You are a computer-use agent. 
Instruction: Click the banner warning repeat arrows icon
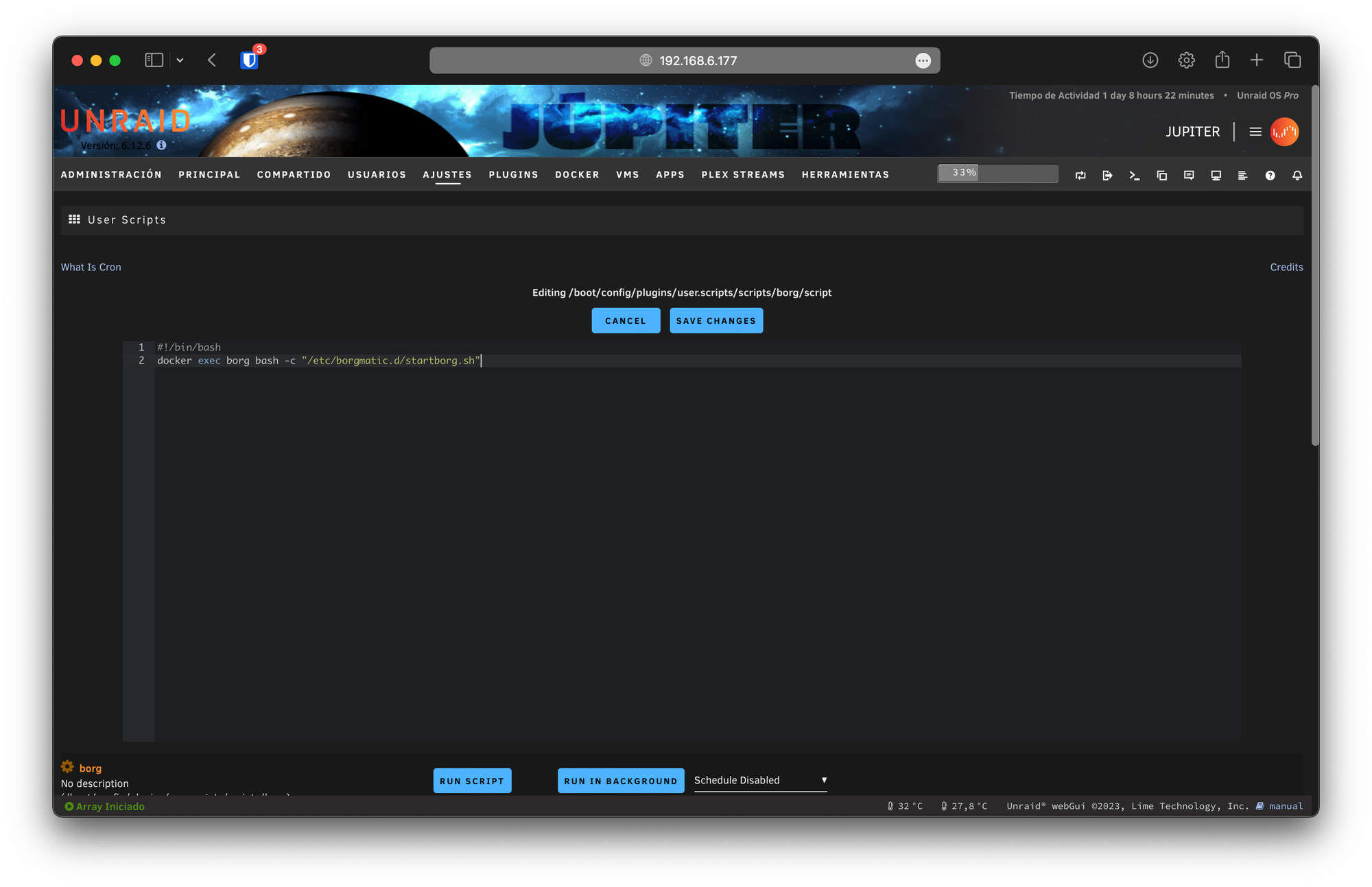[1080, 176]
